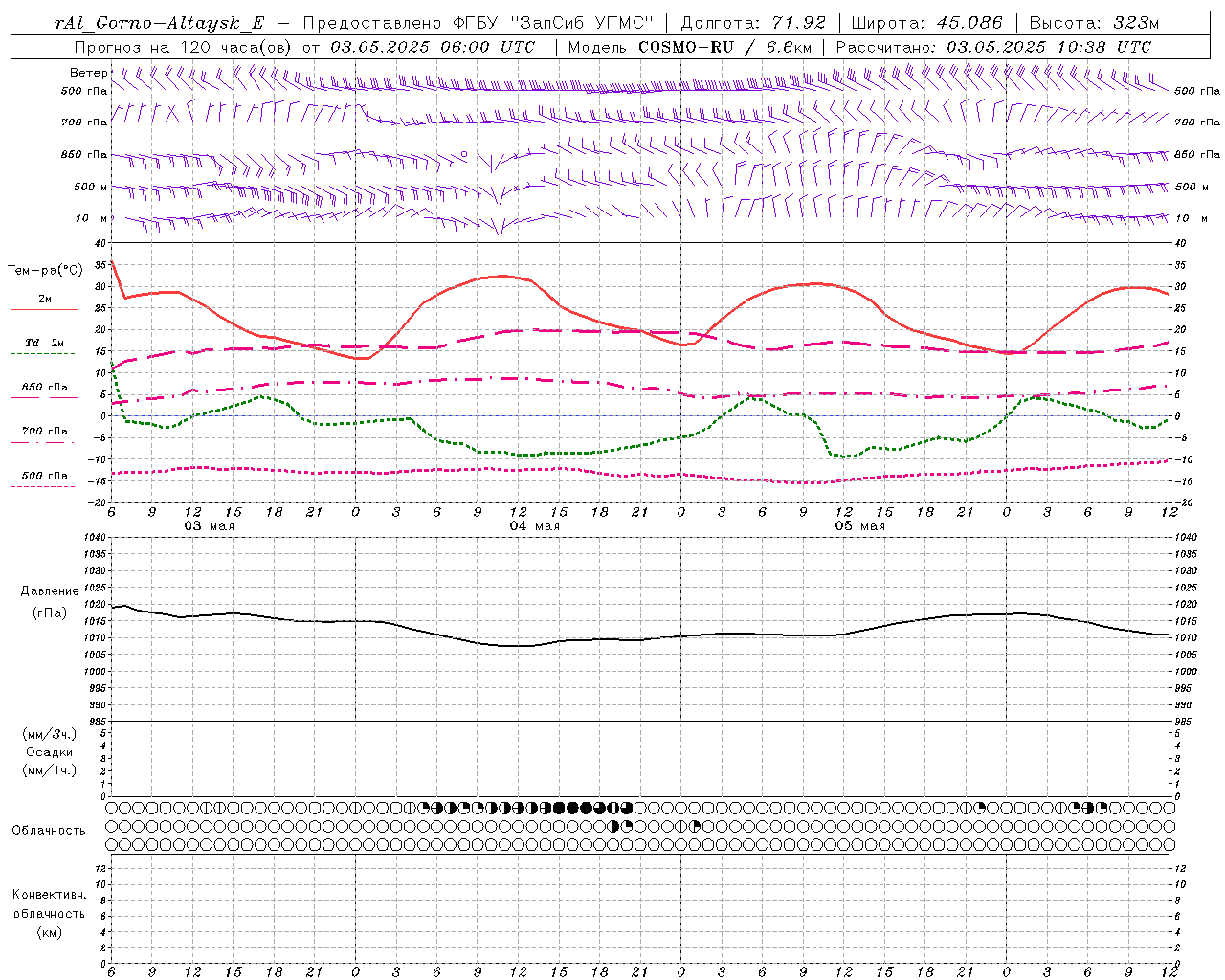This screenshot has height=980, width=1225.
Task: Select the Широта: 45.086 value
Action: (926, 23)
